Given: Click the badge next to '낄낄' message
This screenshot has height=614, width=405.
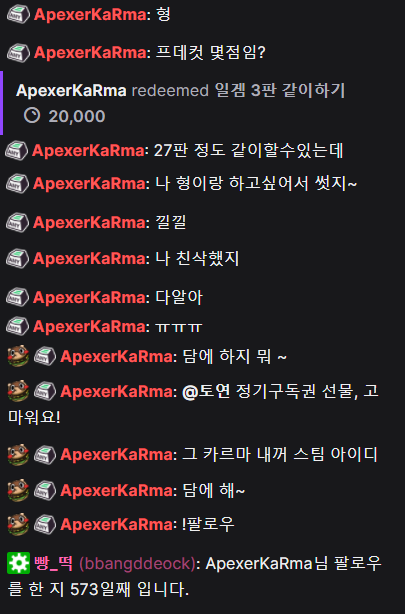Looking at the screenshot, I should pyautogui.click(x=17, y=222).
